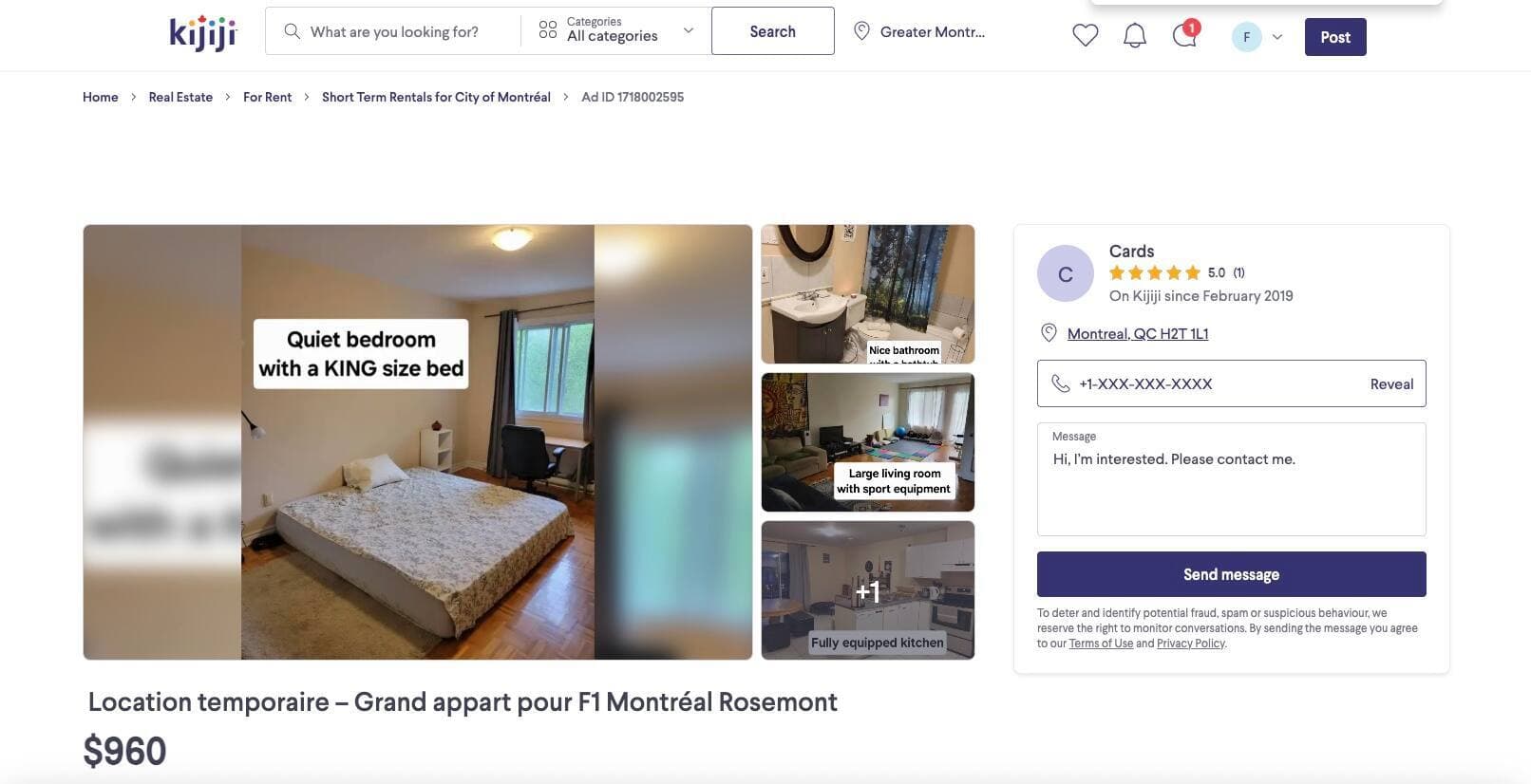1531x784 pixels.
Task: Open the +1 Fully equipped kitchen thumbnail
Action: tap(868, 590)
